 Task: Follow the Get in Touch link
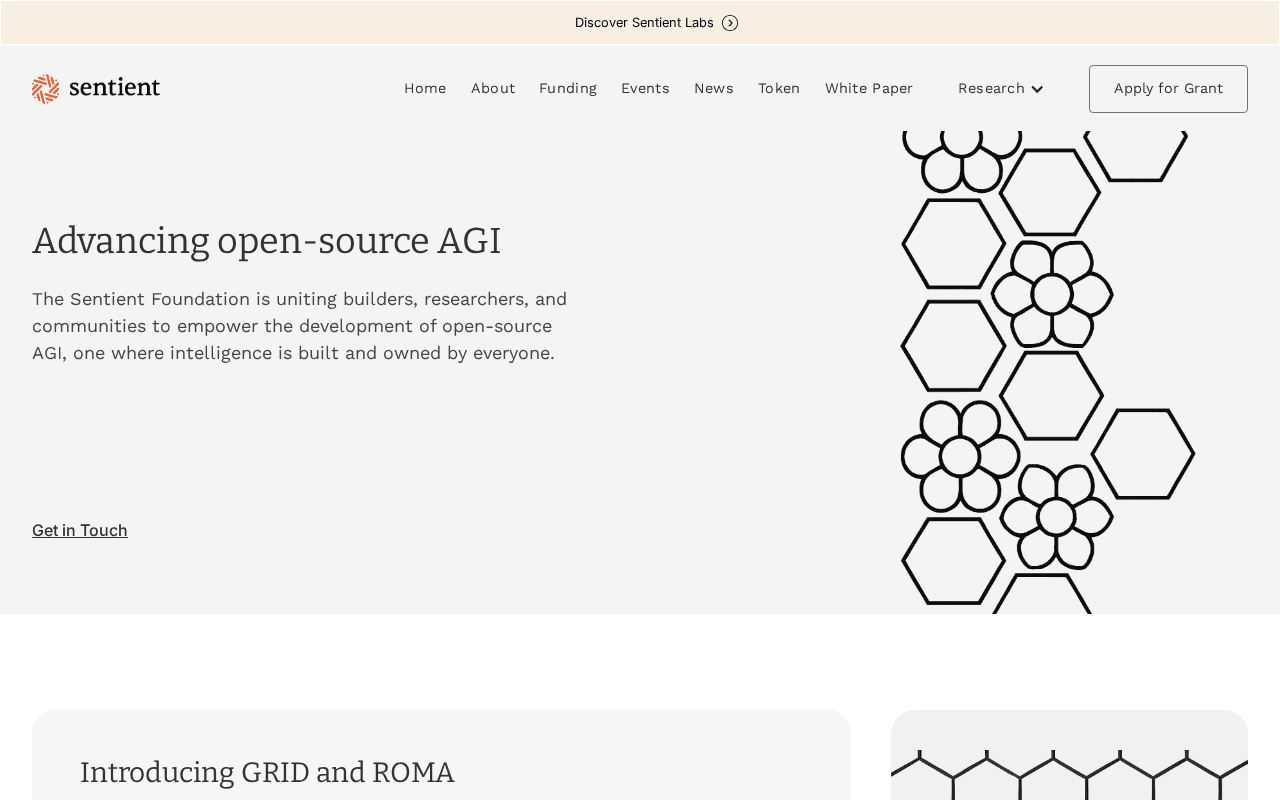[x=80, y=530]
